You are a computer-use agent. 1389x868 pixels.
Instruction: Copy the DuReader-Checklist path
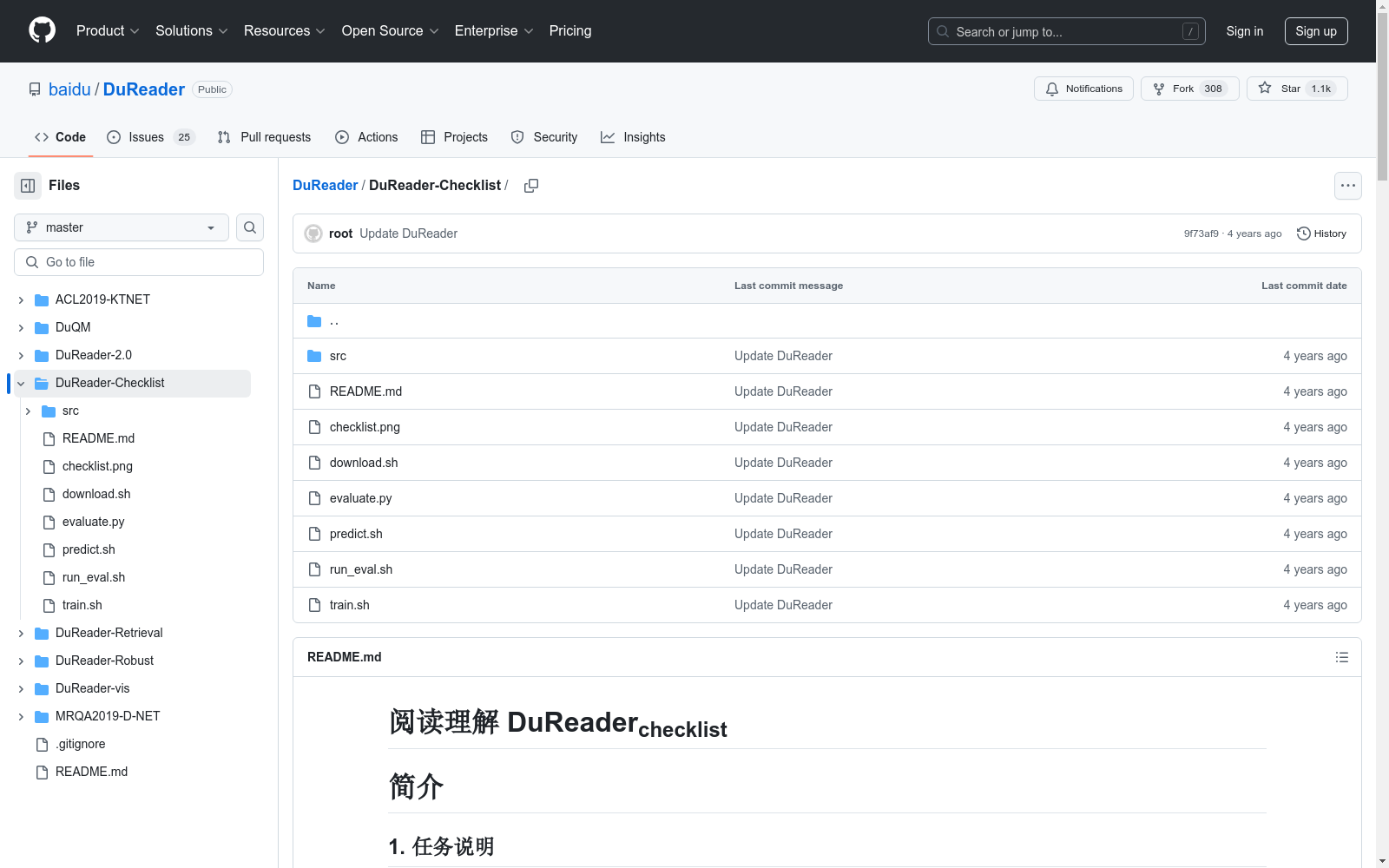531,186
